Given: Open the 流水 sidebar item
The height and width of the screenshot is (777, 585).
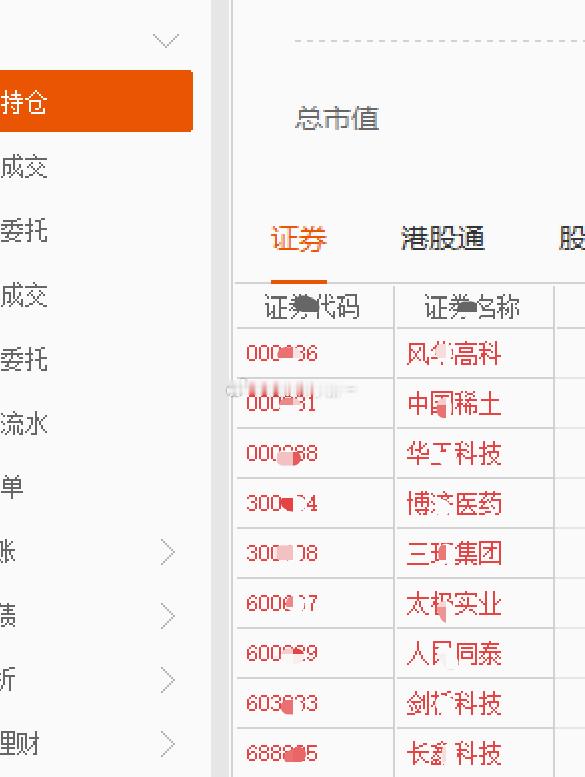Looking at the screenshot, I should click(x=24, y=424).
